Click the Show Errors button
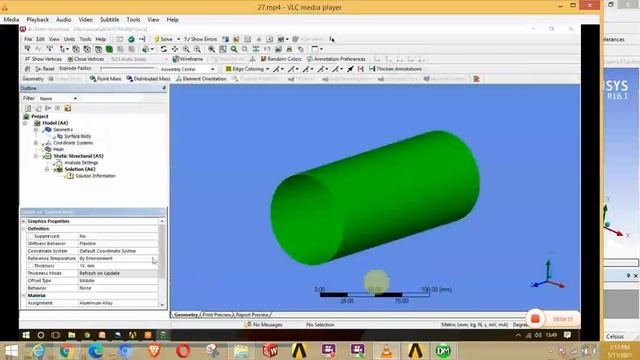 [x=200, y=39]
